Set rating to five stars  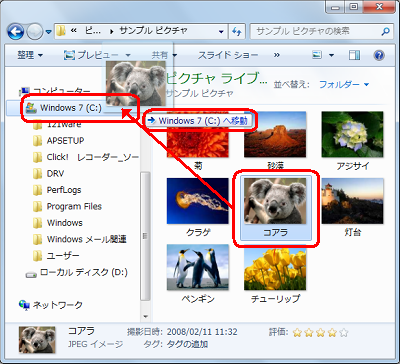(344, 332)
